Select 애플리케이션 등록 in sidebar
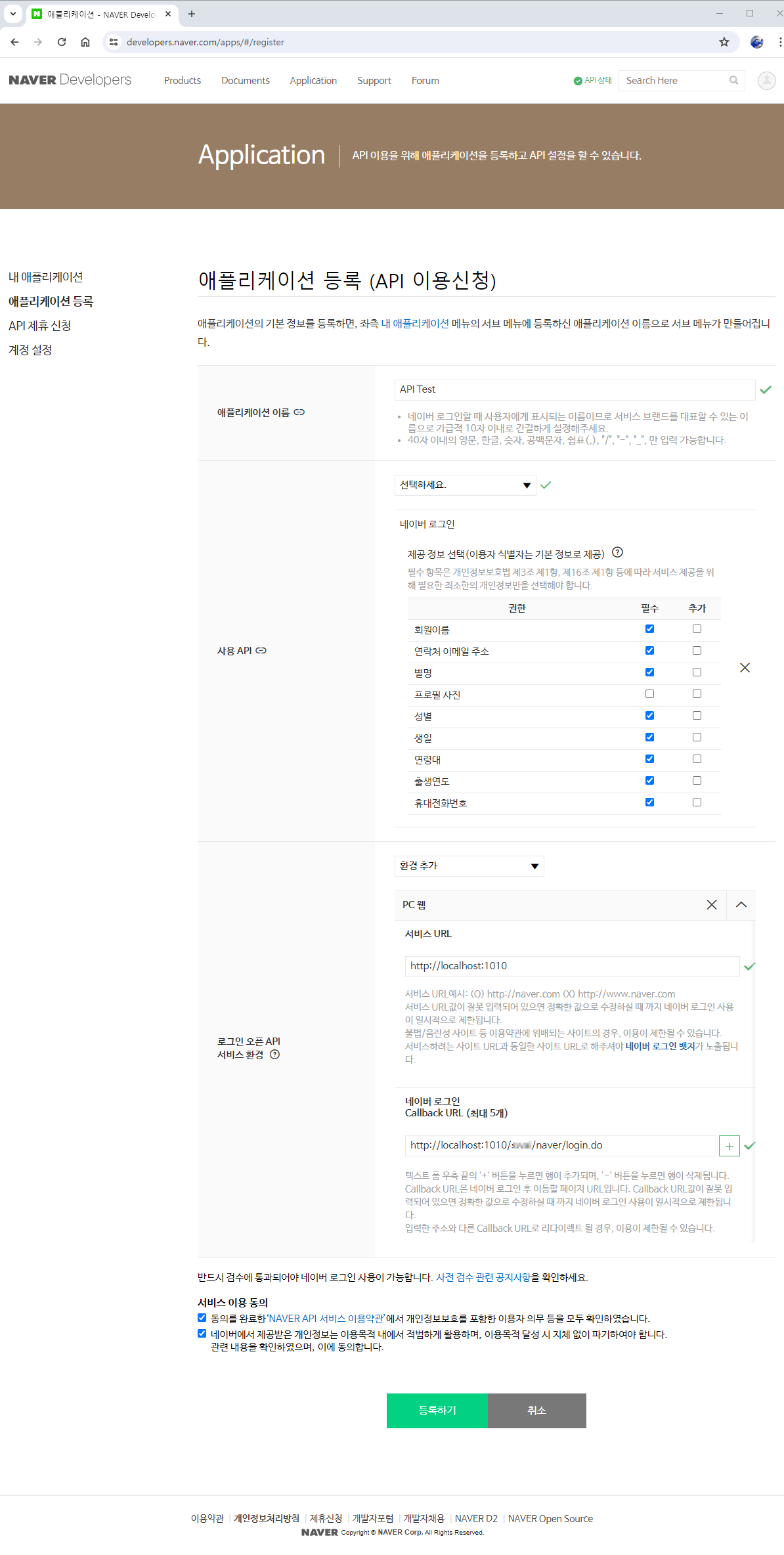The image size is (784, 1555). [x=51, y=301]
